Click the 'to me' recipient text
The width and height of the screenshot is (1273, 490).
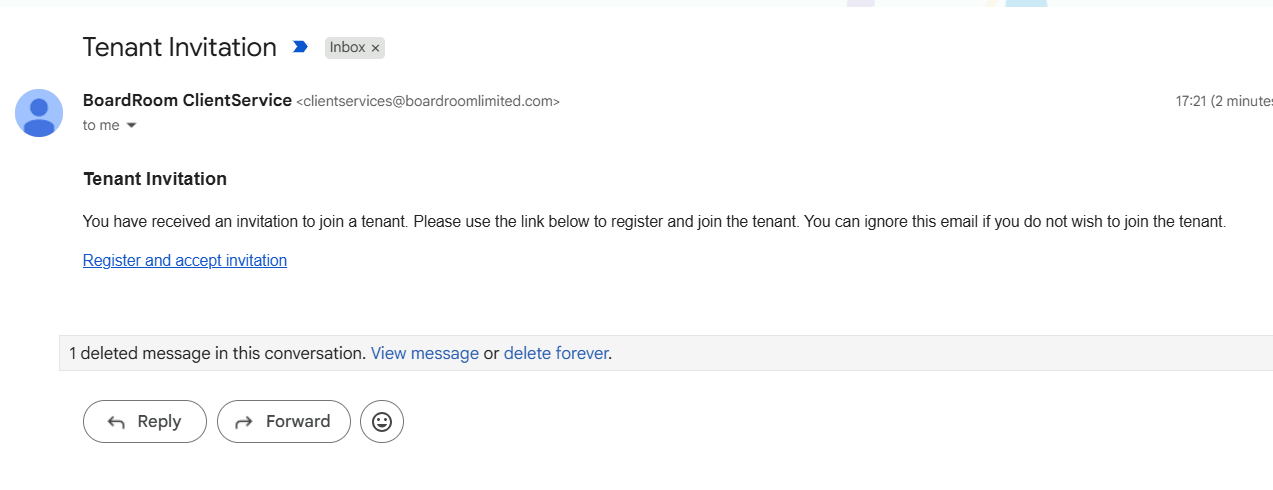[x=101, y=125]
